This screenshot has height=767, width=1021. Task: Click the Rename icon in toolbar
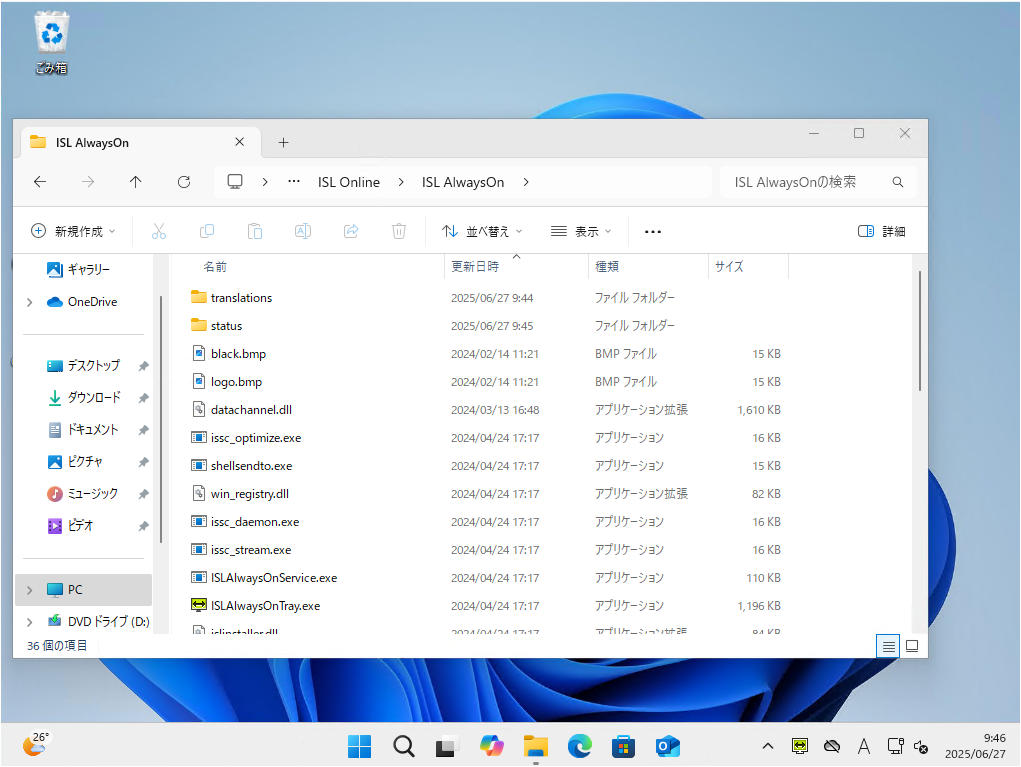[x=303, y=231]
